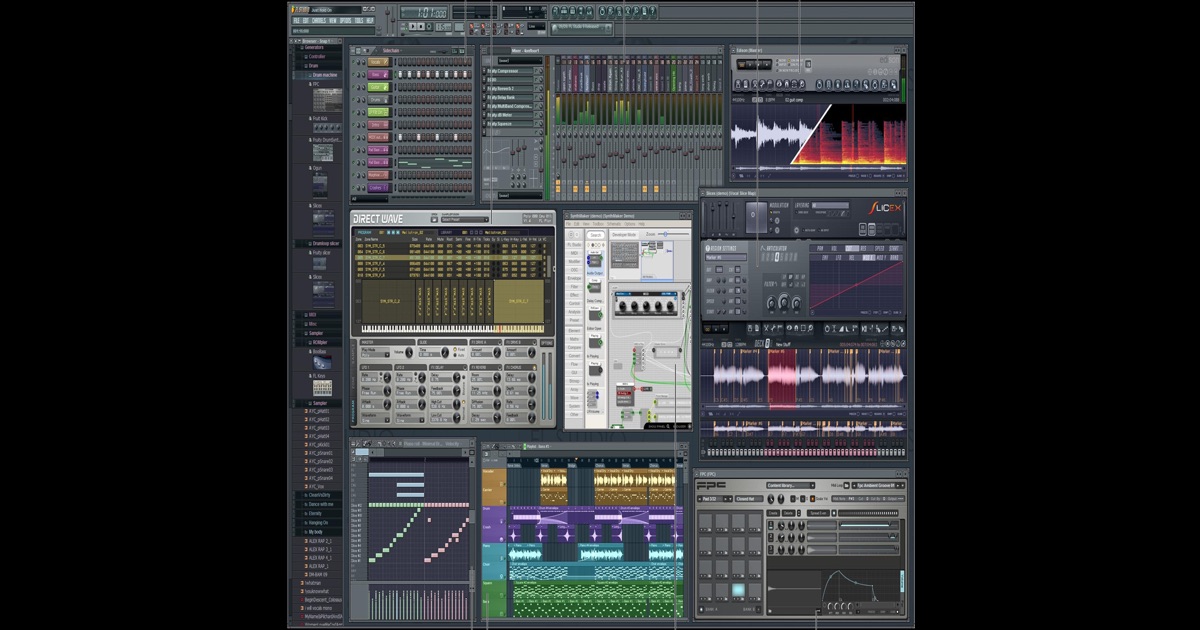Click the FL Keys thumbnail in the browser

pos(322,388)
